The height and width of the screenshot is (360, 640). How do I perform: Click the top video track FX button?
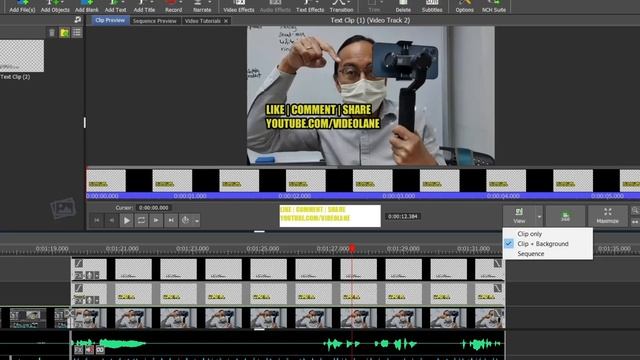click(x=79, y=276)
